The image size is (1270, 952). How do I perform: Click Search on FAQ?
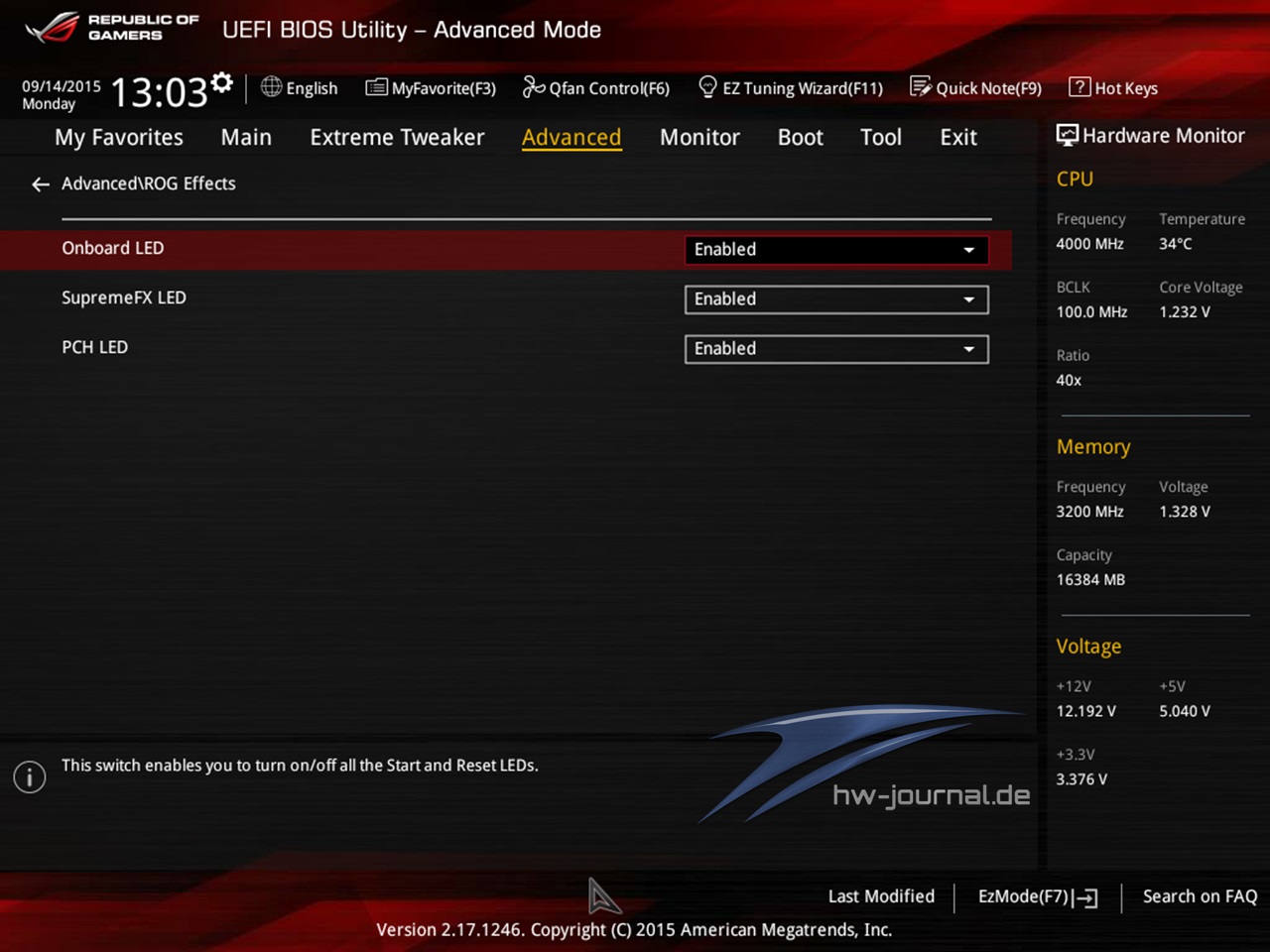click(x=1200, y=896)
